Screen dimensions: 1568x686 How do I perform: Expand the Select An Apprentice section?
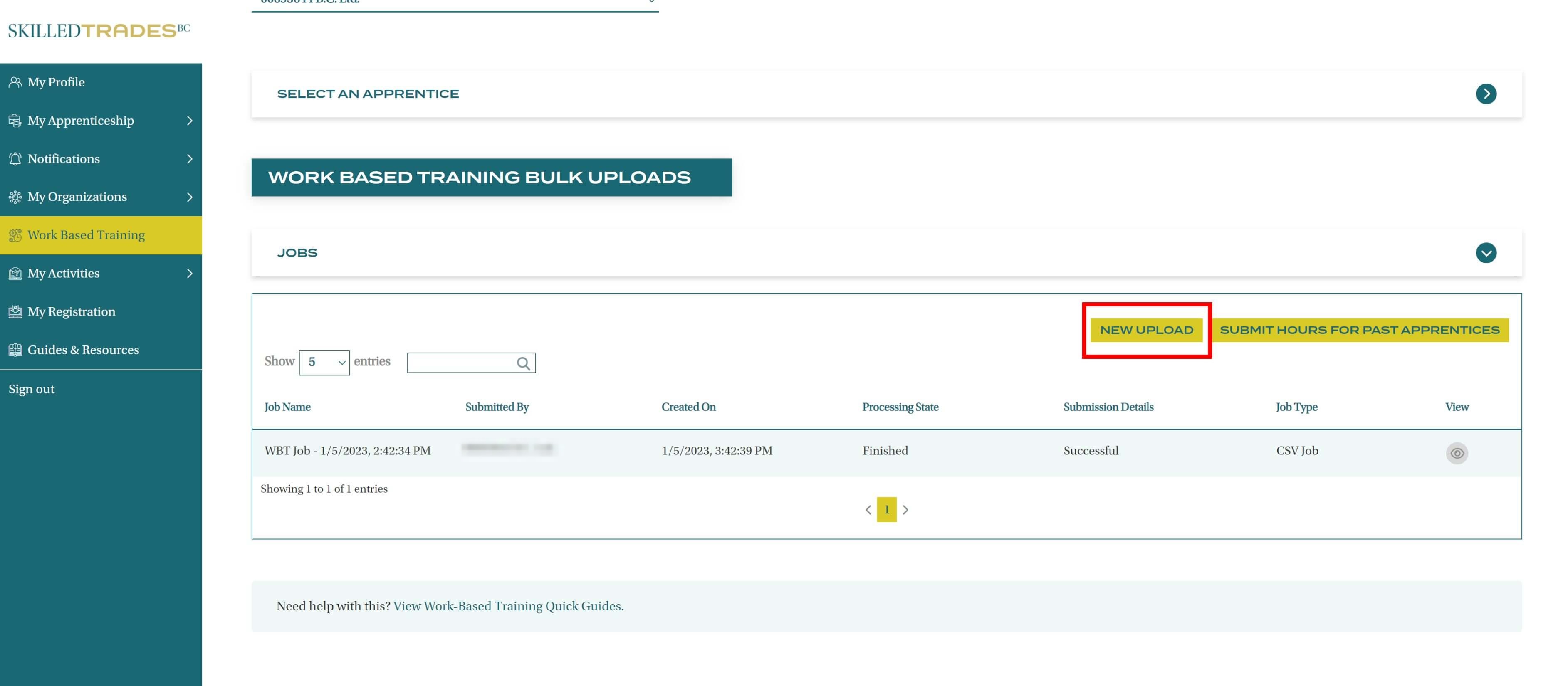(x=1485, y=94)
